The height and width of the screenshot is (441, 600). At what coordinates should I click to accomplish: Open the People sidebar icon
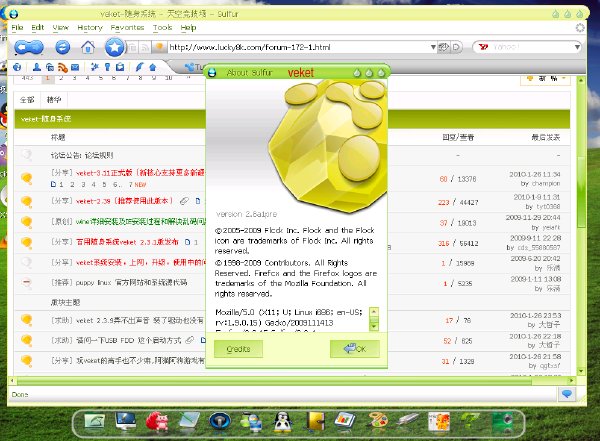(37, 67)
